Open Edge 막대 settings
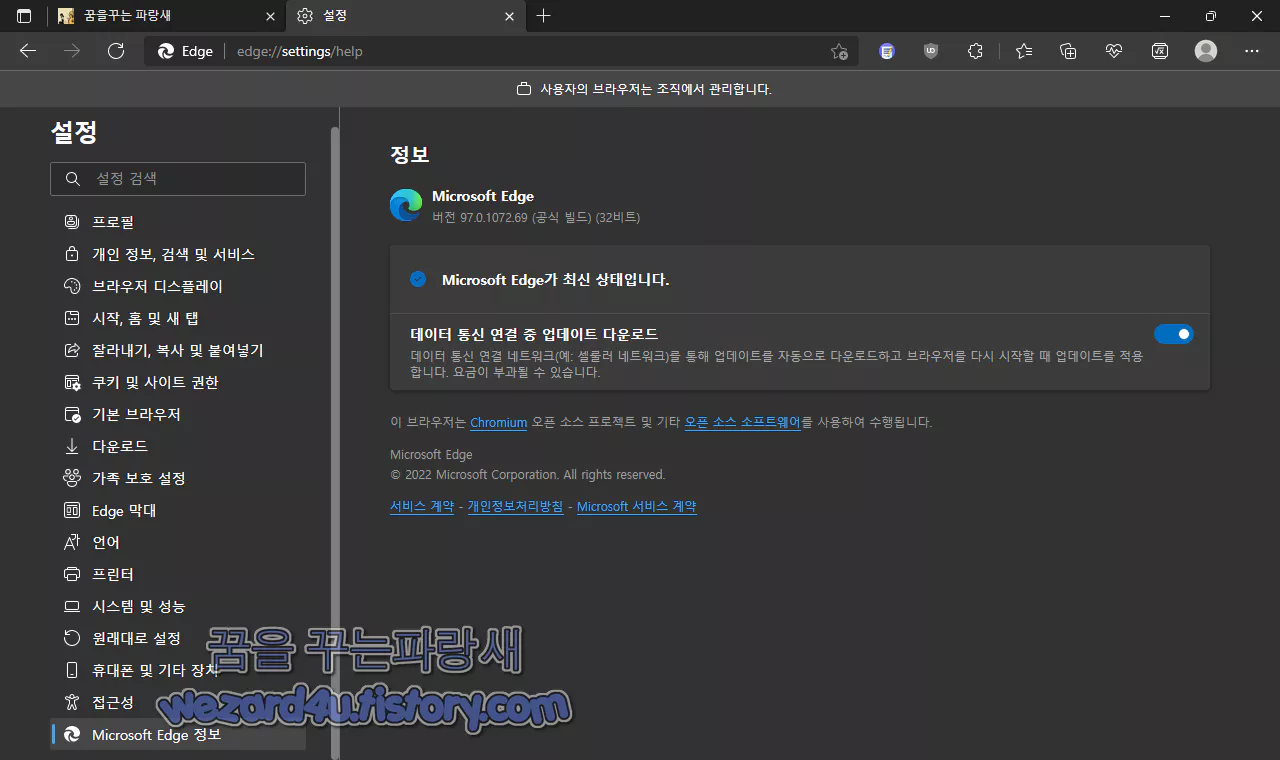This screenshot has width=1280, height=760. (178, 510)
